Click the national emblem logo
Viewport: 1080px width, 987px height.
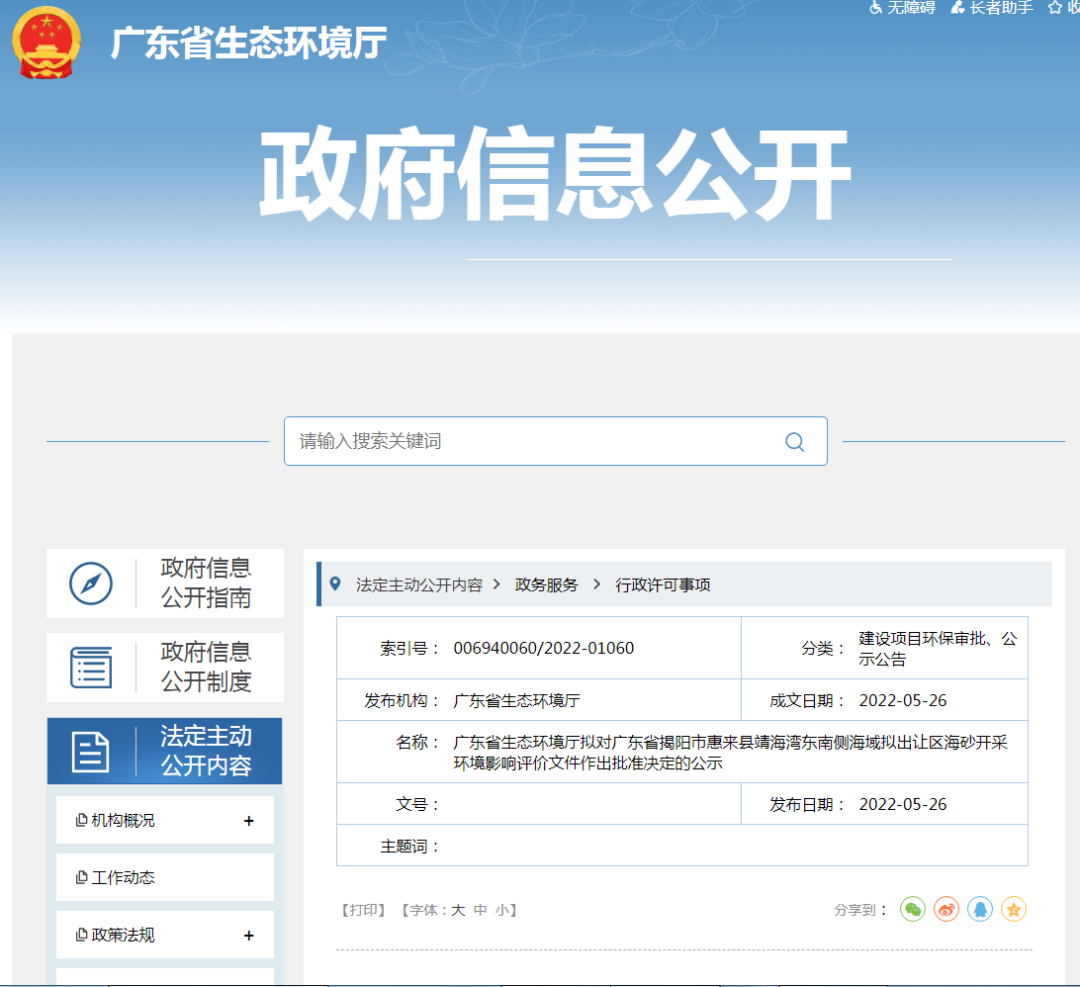click(47, 43)
